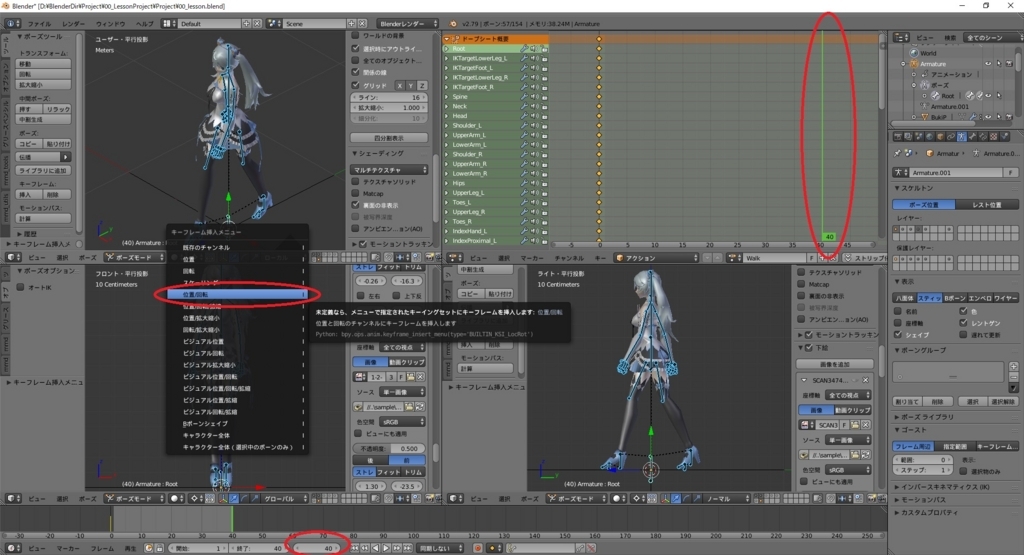Click the 移動 transform button
The width and height of the screenshot is (1024, 555).
pos(43,64)
